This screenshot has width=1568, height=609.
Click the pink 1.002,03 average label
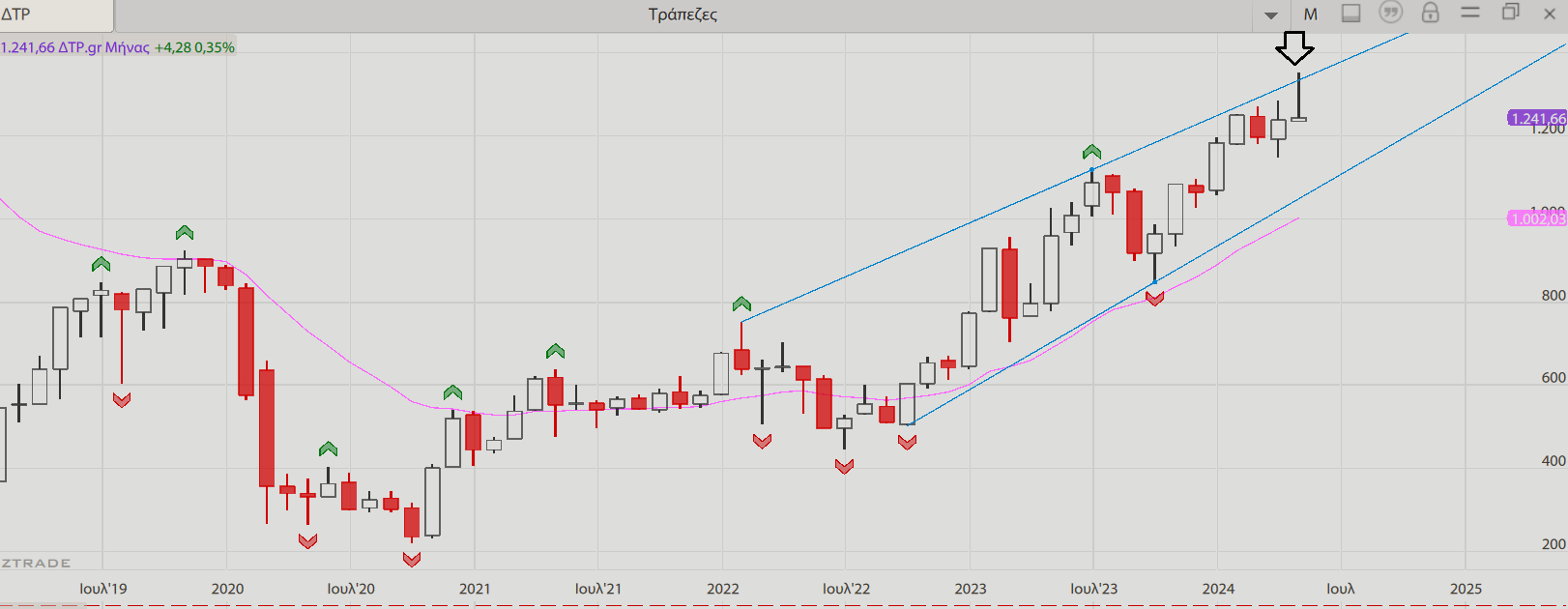(x=1537, y=218)
